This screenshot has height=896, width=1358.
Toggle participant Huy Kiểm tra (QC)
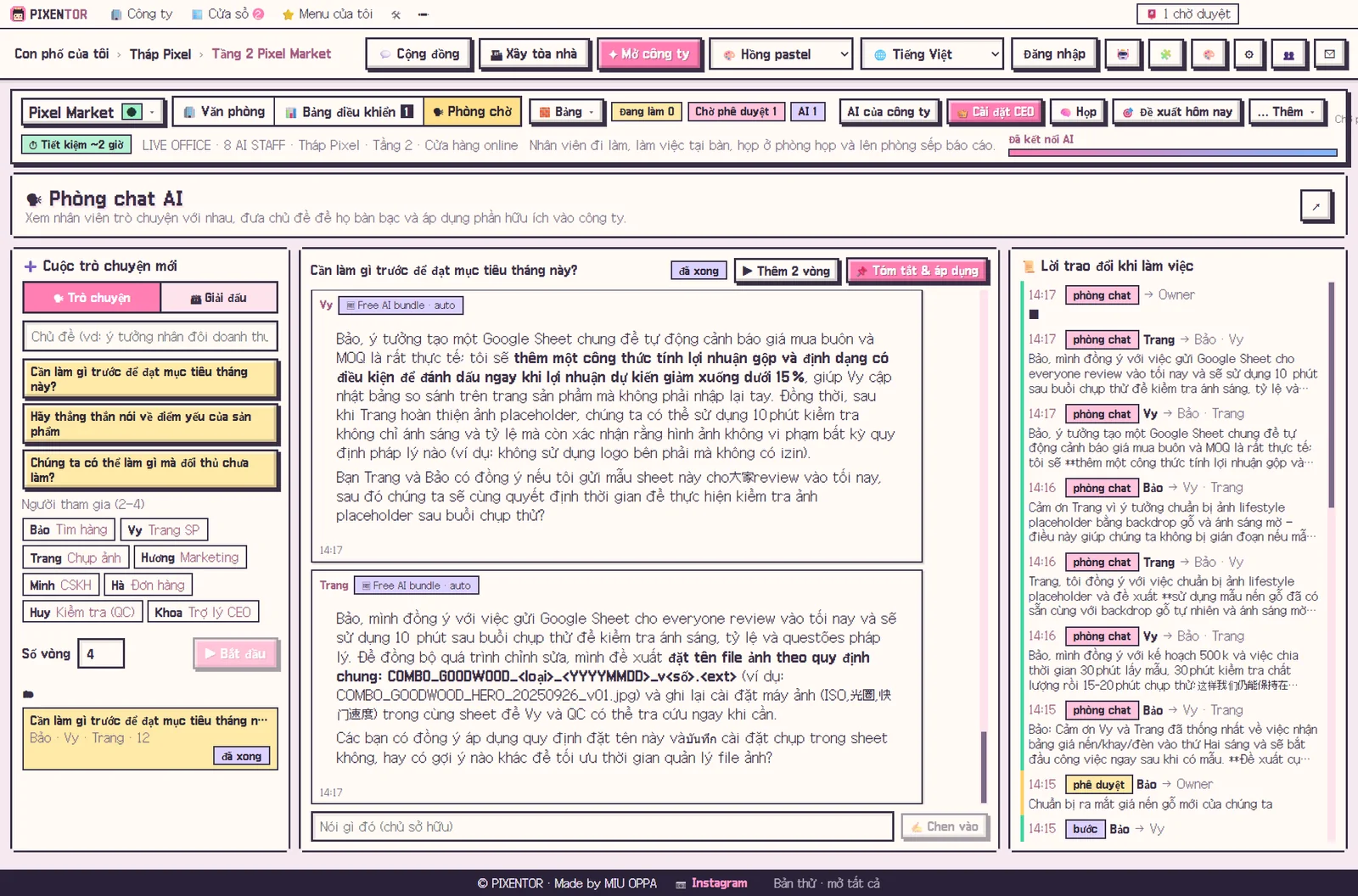82,612
